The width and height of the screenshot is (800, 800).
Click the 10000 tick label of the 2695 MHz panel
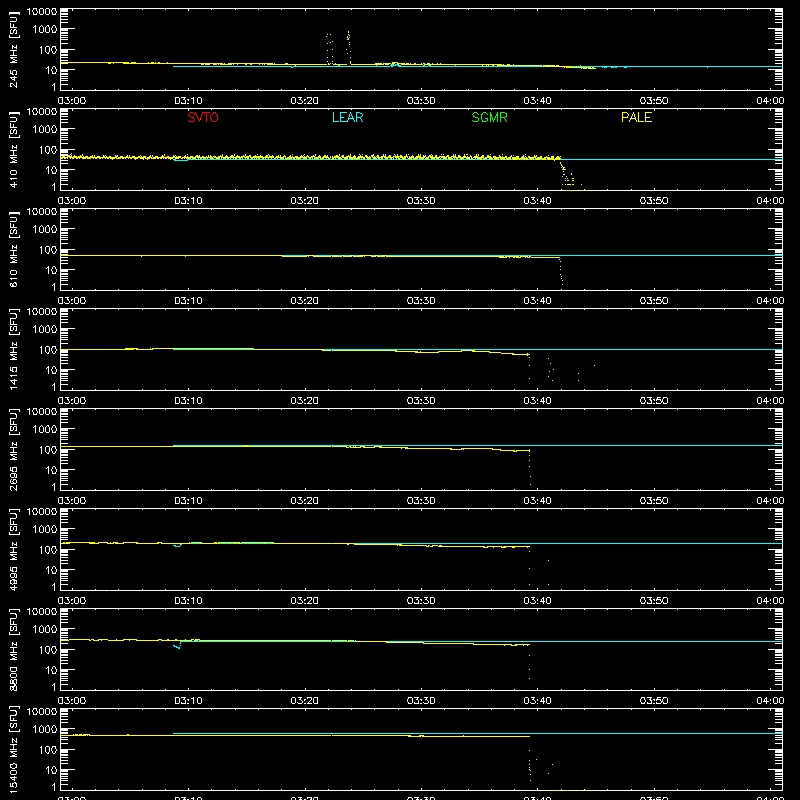click(x=42, y=412)
